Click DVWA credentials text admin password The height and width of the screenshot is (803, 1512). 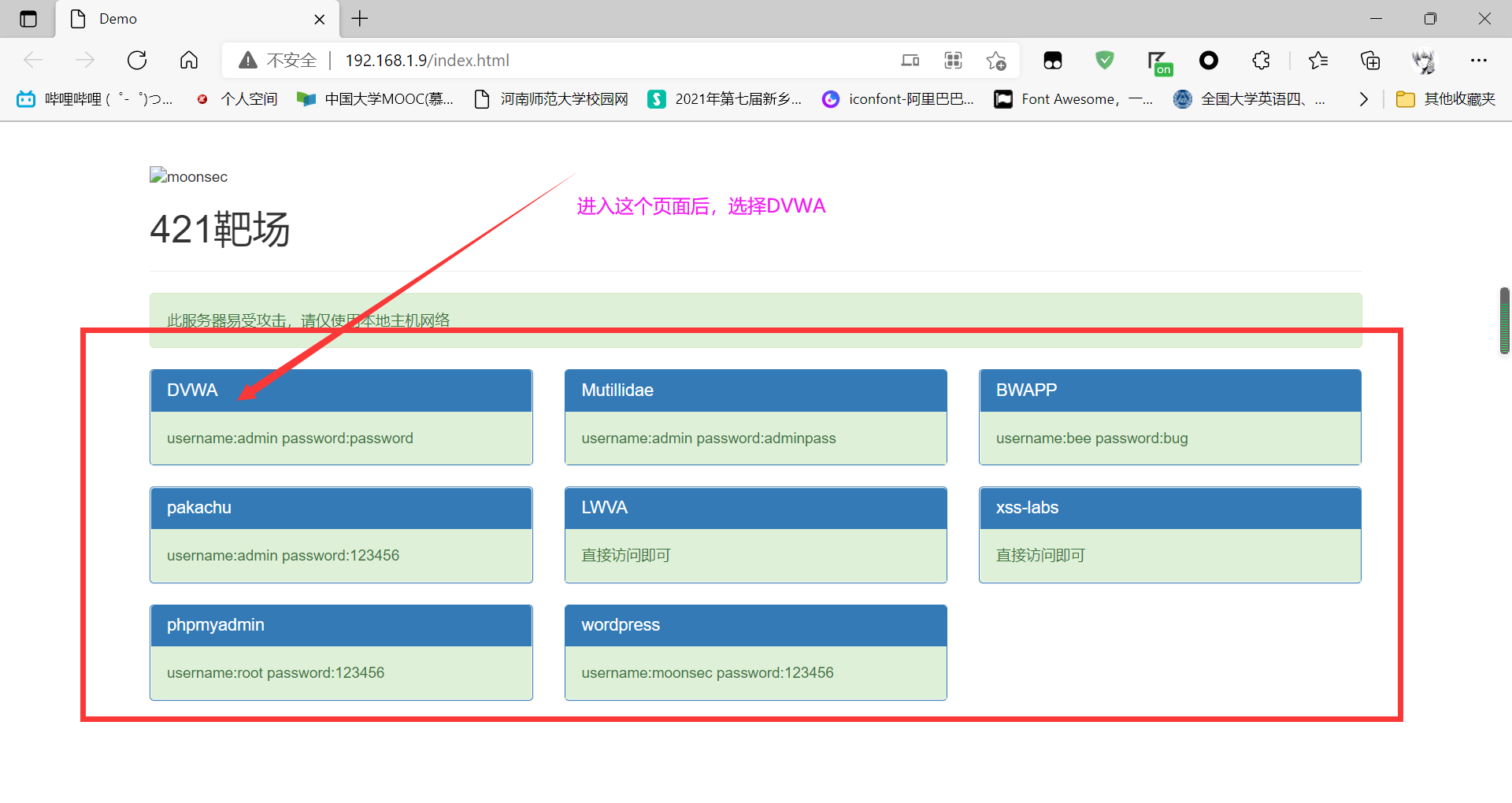tap(290, 439)
